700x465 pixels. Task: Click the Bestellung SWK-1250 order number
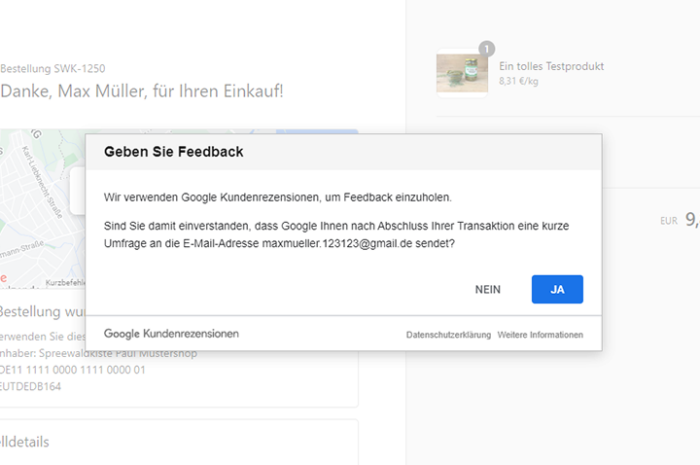pos(53,68)
